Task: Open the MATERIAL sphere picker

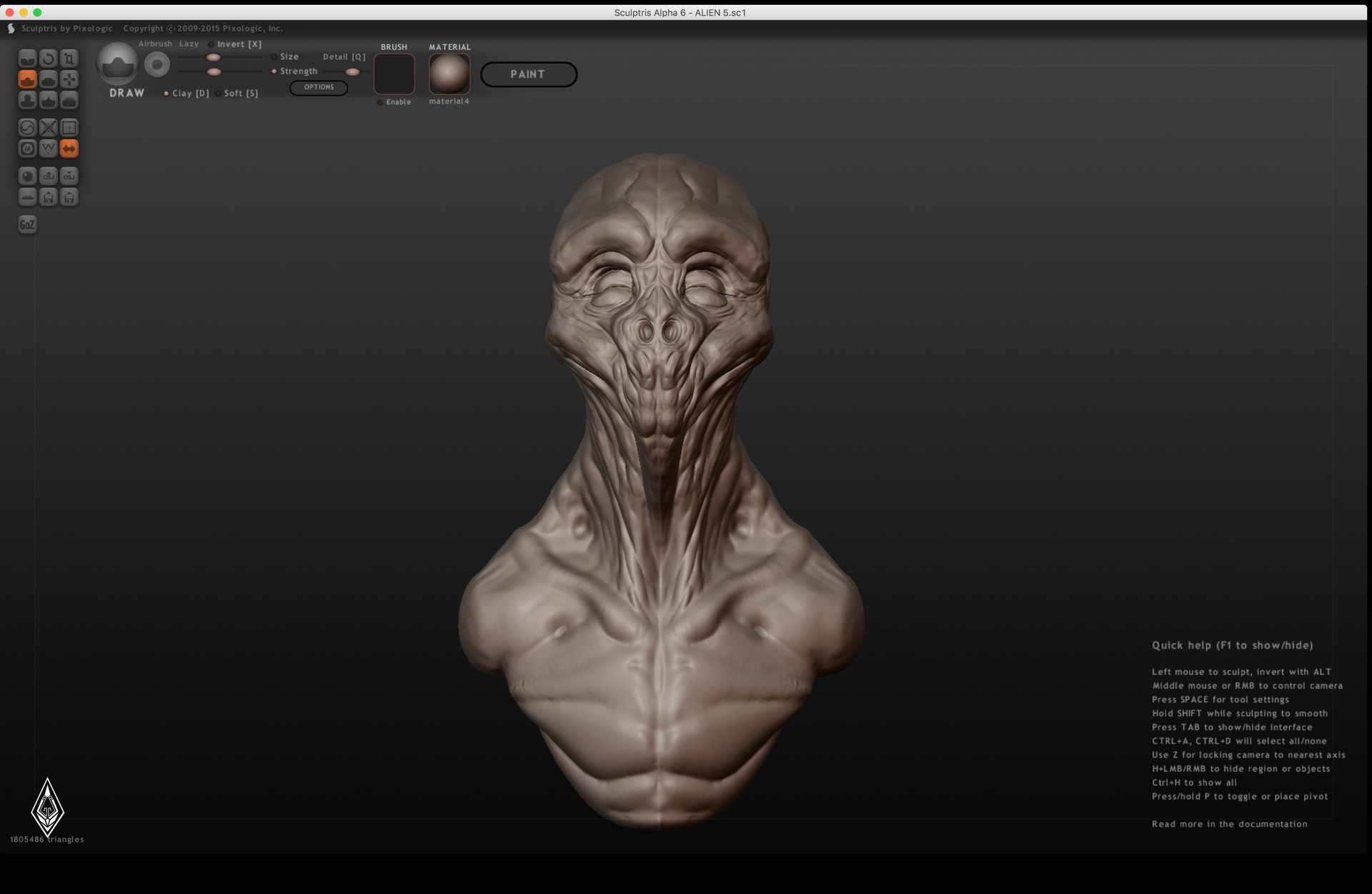Action: tap(449, 74)
